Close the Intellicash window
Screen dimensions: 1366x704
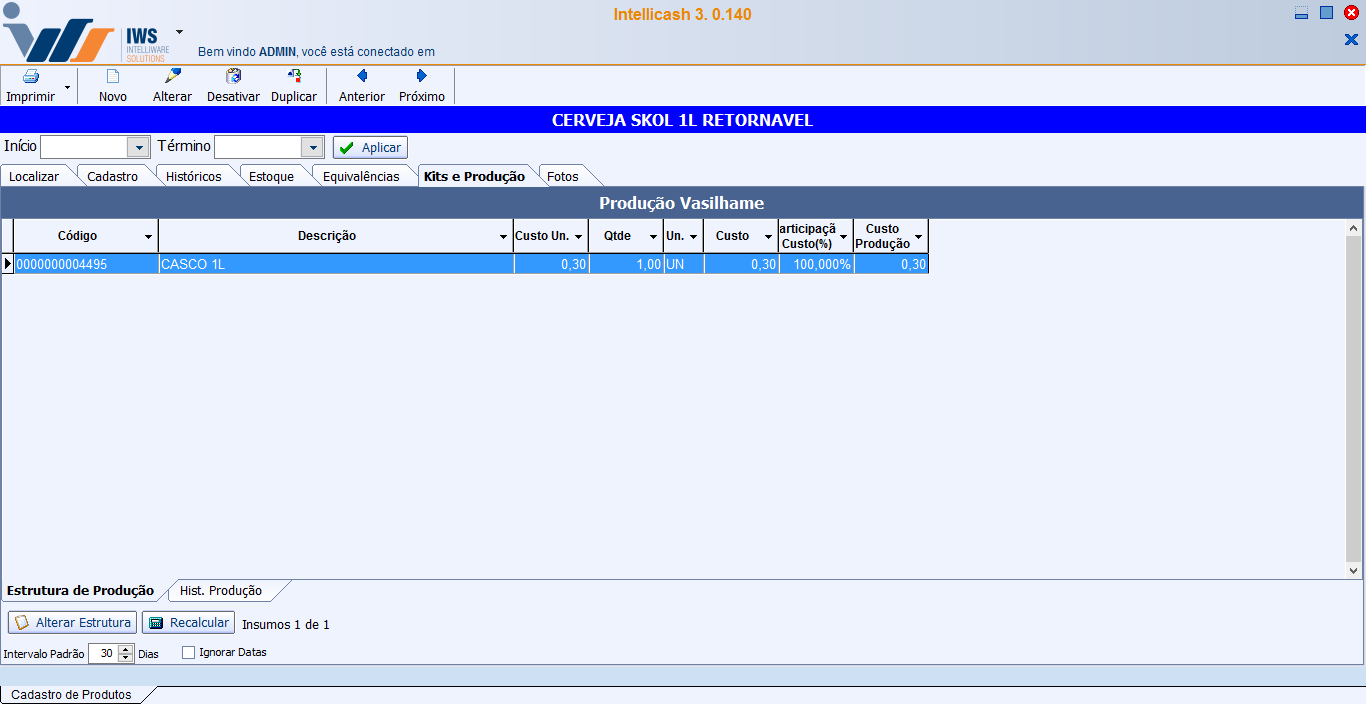(x=1351, y=13)
